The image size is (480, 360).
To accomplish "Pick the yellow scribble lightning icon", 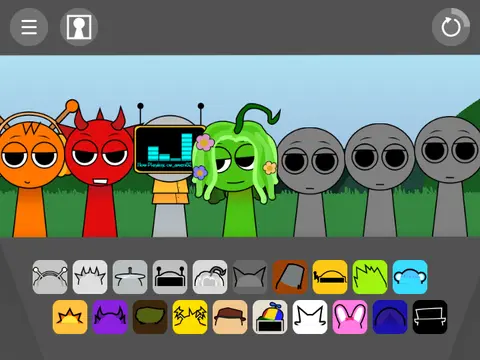I will (190, 317).
